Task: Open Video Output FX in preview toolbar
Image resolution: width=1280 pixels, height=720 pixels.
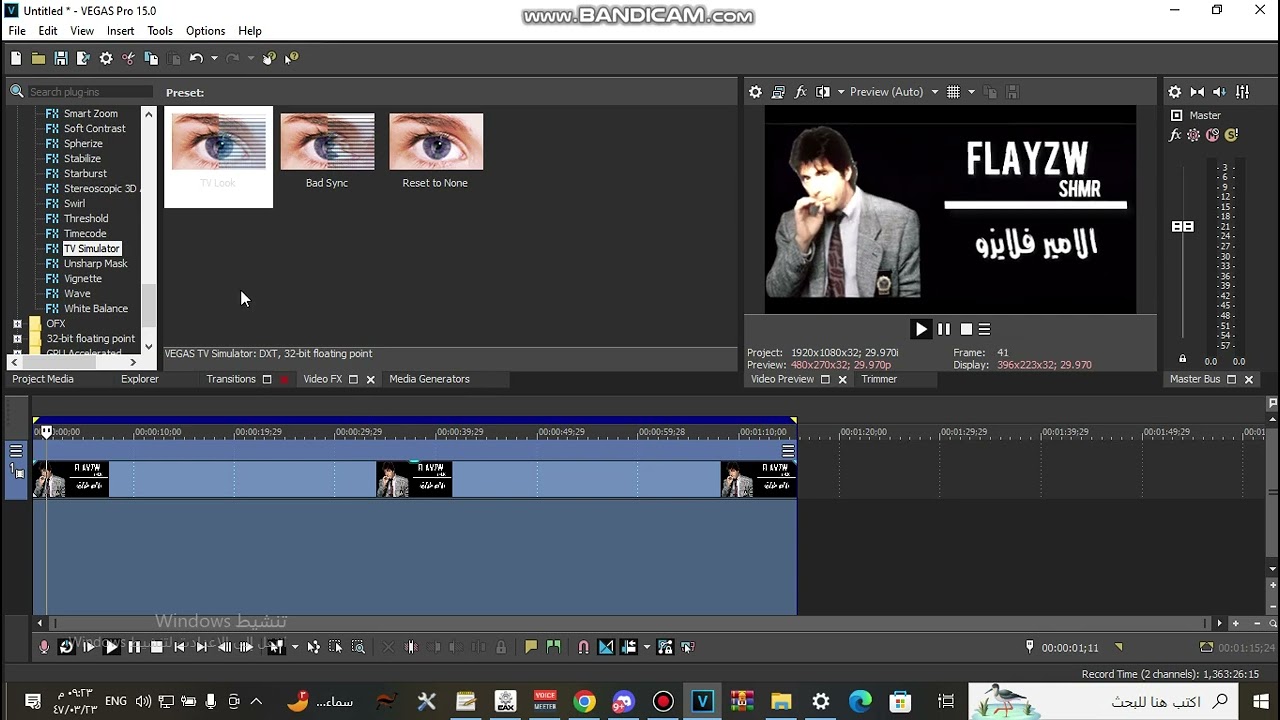Action: tap(800, 92)
